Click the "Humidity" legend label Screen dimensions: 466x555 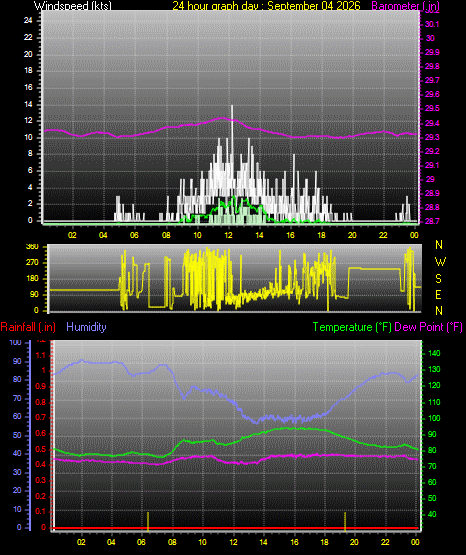point(86,327)
